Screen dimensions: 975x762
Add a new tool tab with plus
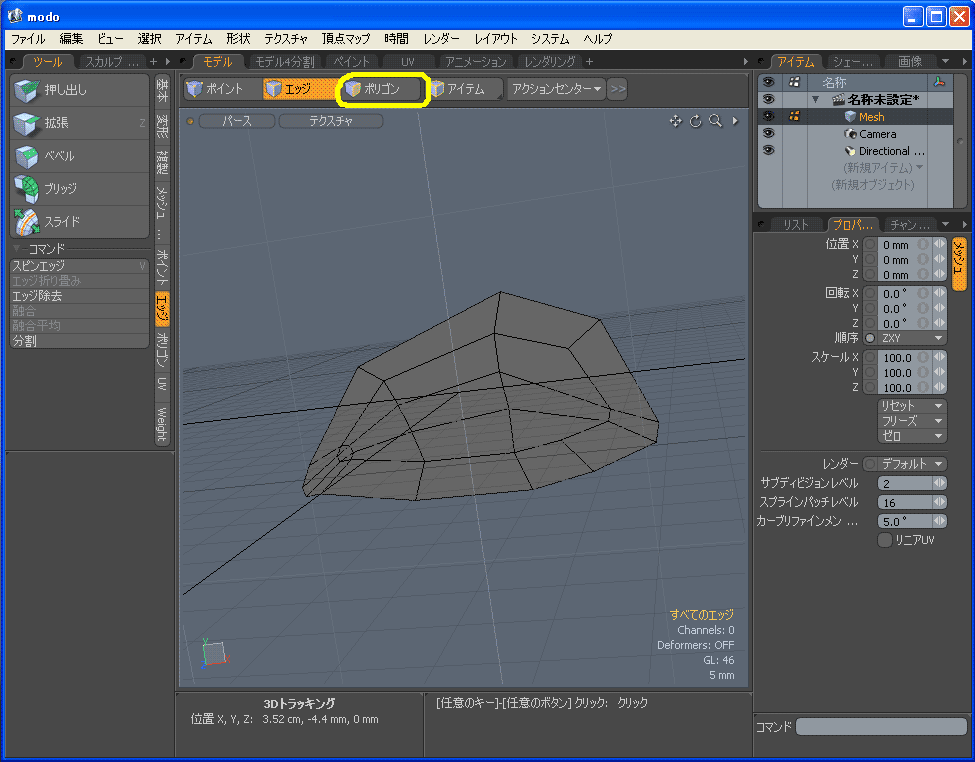point(153,62)
